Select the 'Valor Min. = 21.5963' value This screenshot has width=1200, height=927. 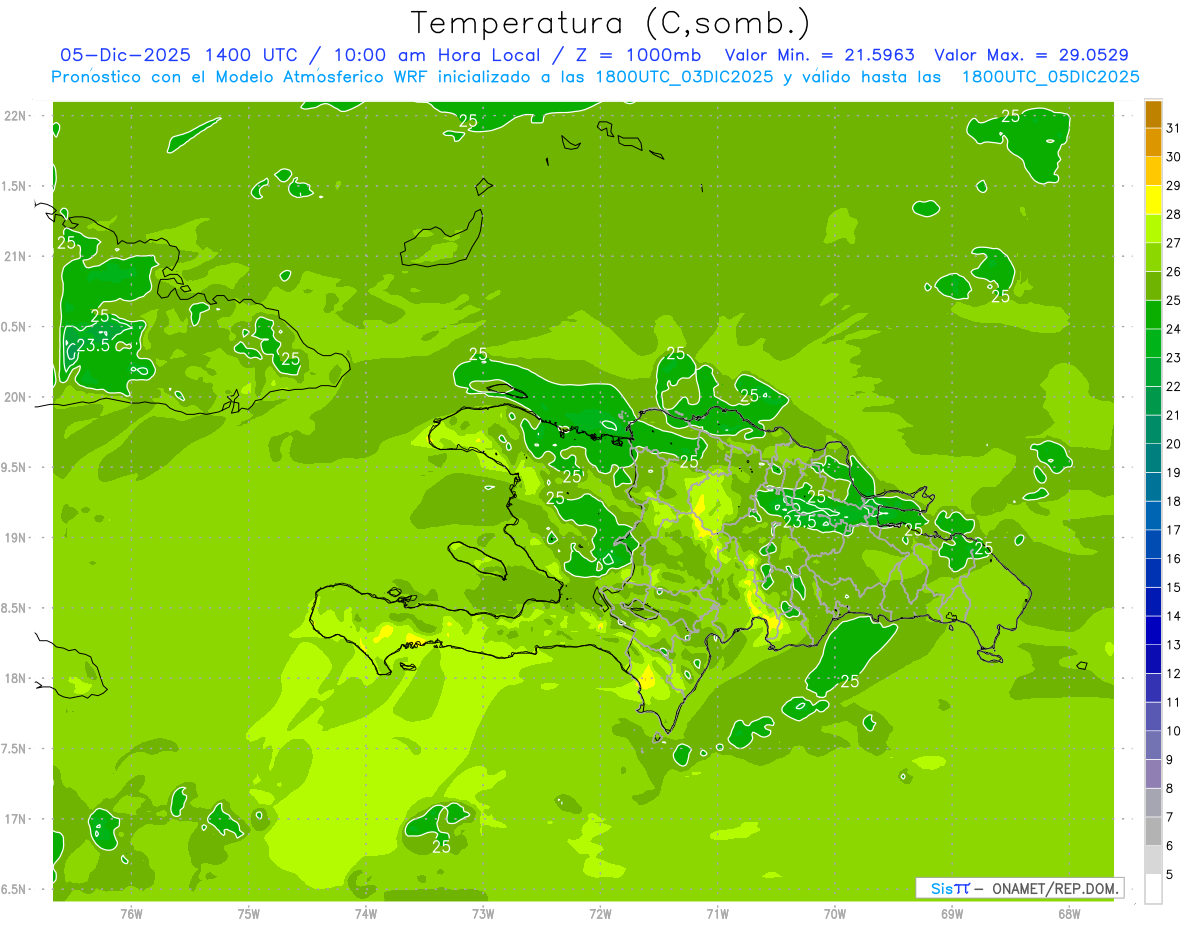pyautogui.click(x=821, y=55)
